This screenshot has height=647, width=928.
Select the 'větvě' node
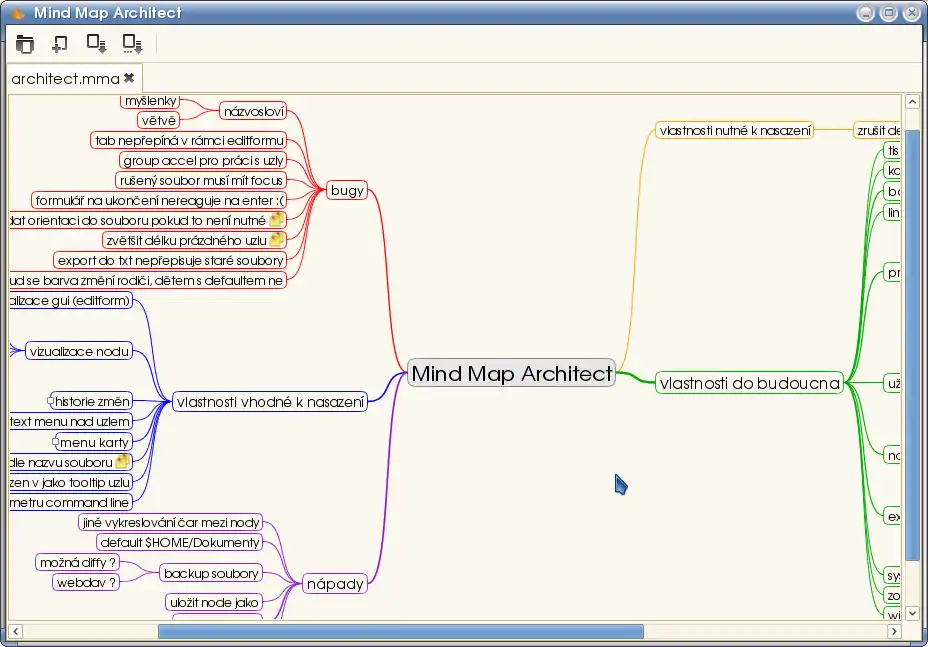pyautogui.click(x=159, y=120)
